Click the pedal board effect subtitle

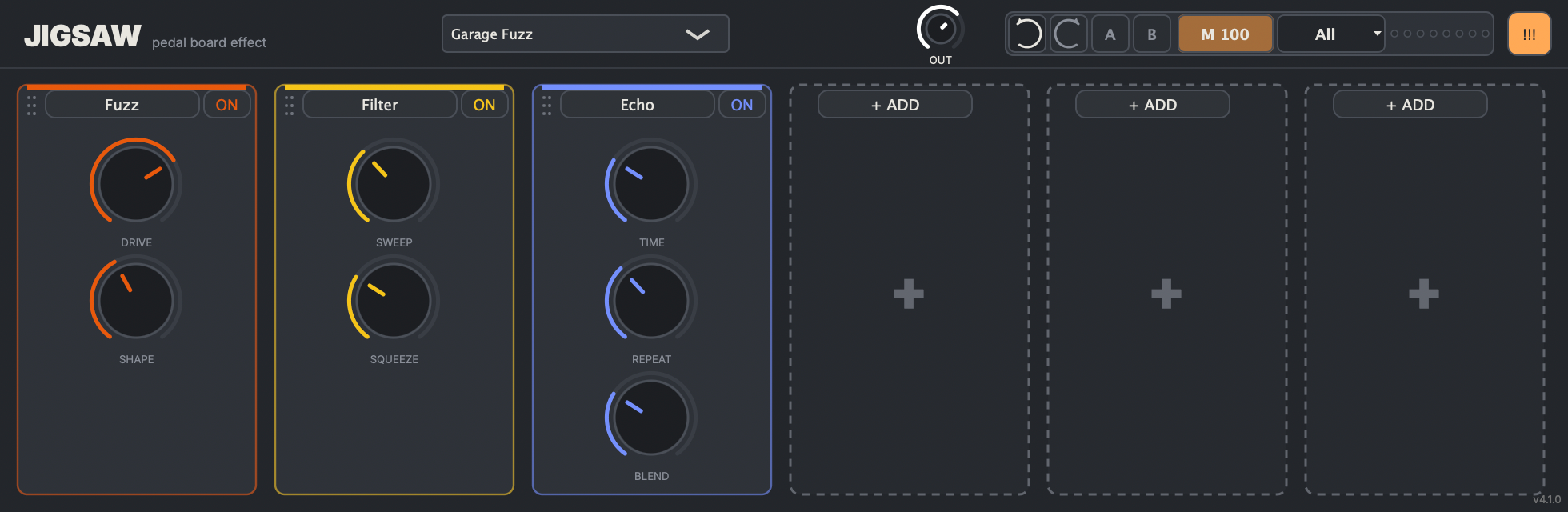209,42
